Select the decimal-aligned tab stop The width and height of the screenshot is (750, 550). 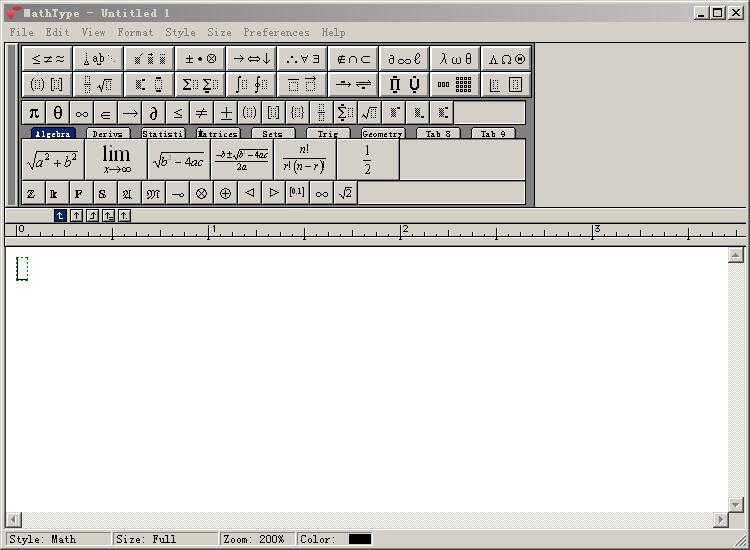click(x=124, y=216)
